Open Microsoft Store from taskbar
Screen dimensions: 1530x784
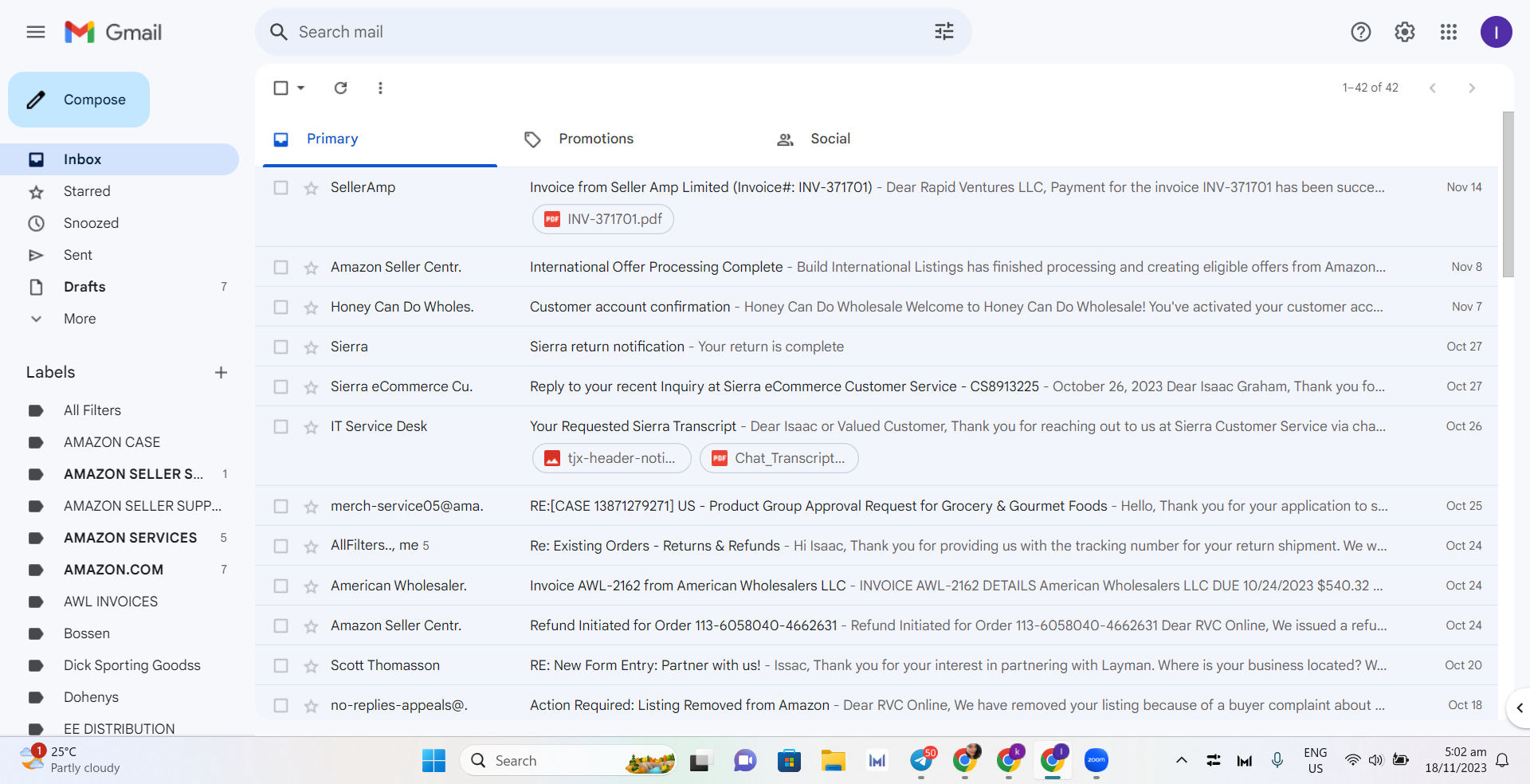789,761
